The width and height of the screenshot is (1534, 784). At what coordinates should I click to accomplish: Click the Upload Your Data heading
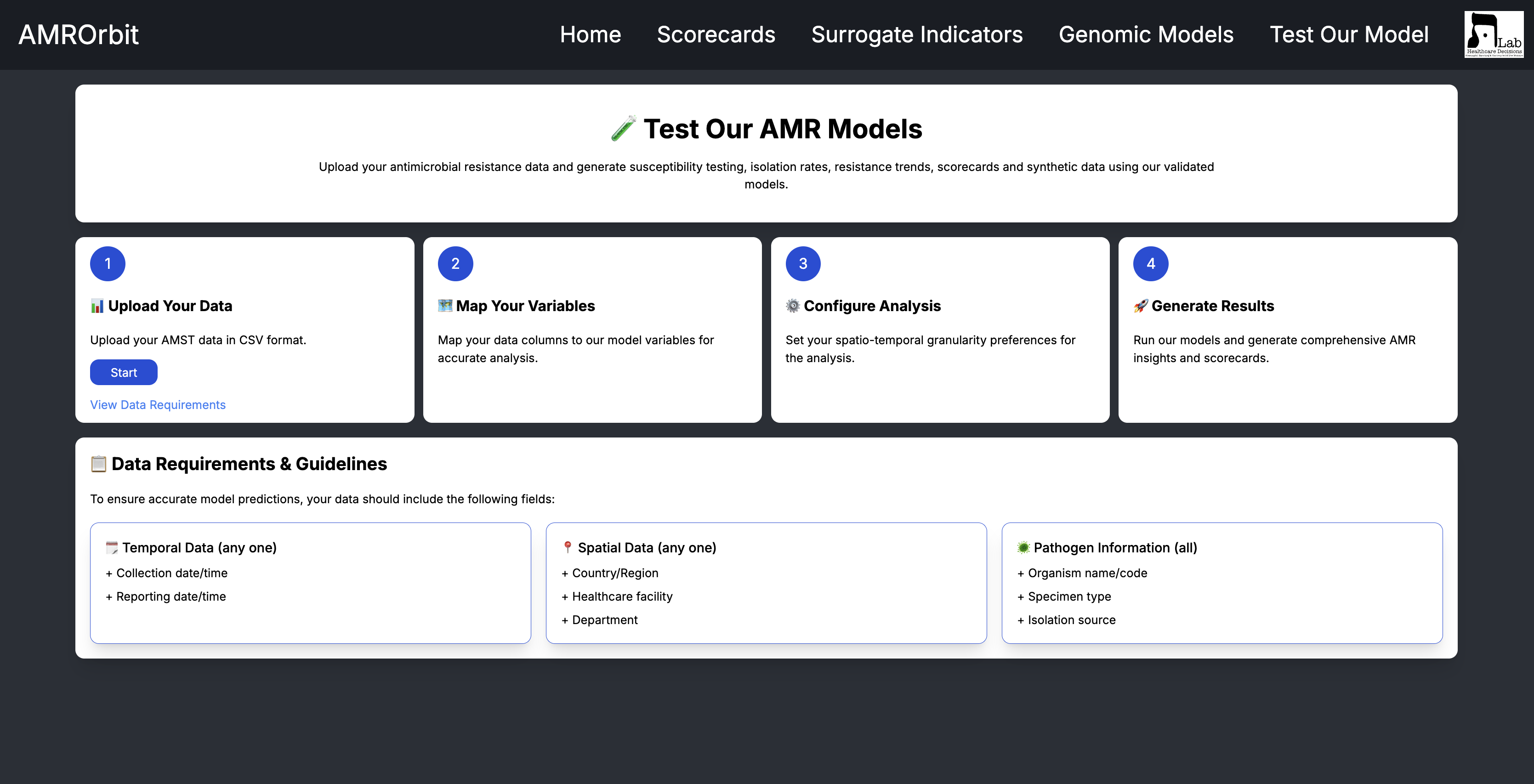pyautogui.click(x=170, y=306)
